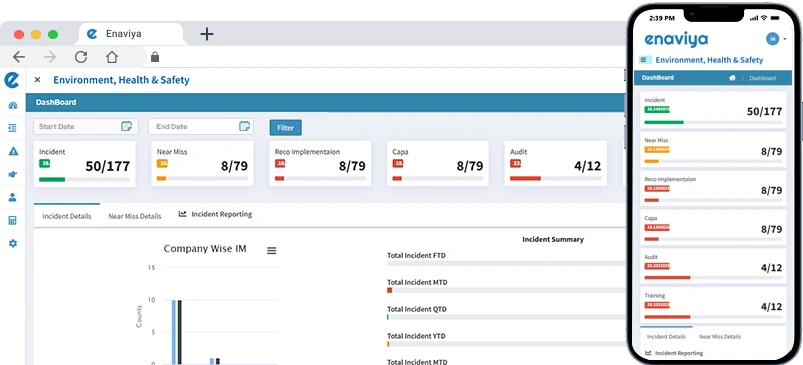Tap the phone Environment, Health & Safety title
Image resolution: width=803 pixels, height=365 pixels.
point(709,60)
